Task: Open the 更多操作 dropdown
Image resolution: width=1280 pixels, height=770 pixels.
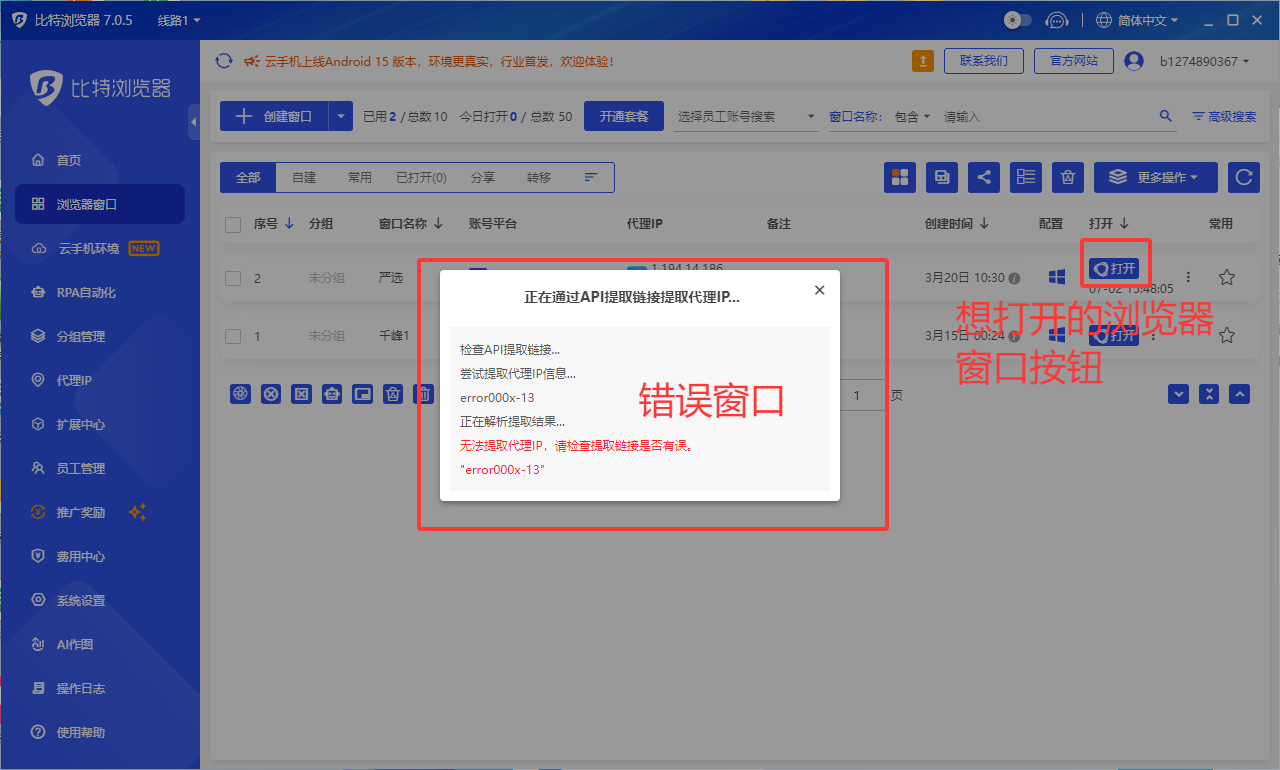Action: tap(1155, 177)
